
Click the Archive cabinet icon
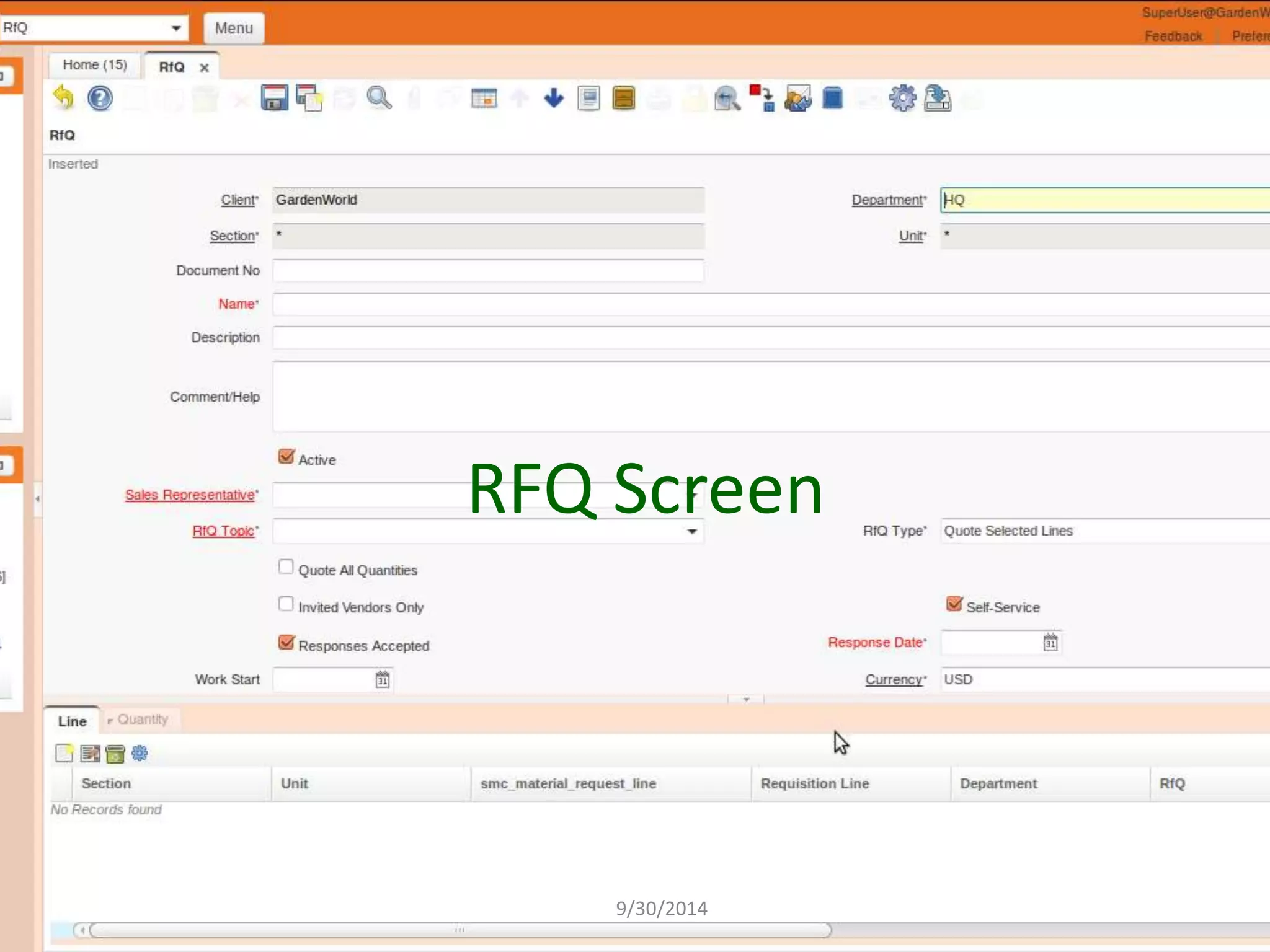point(623,98)
